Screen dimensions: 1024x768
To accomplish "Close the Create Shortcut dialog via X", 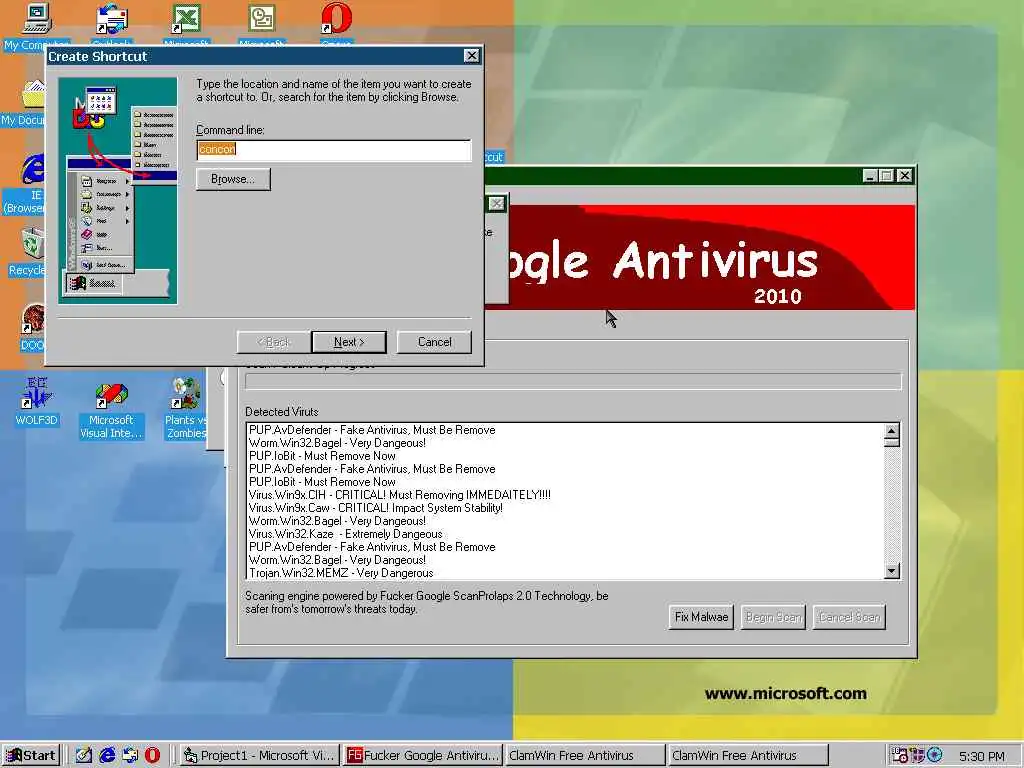I will (472, 56).
